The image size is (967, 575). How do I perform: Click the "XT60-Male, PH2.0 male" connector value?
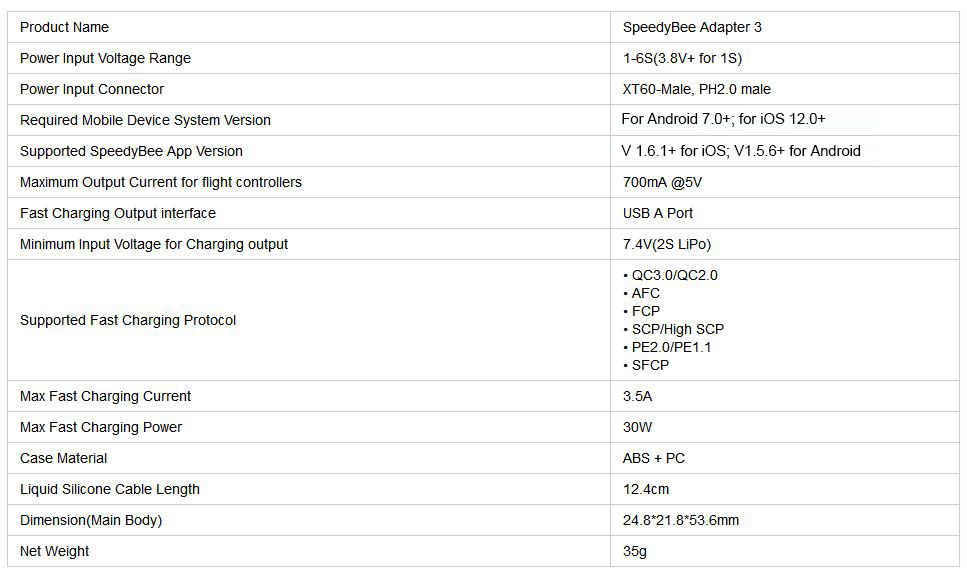tap(696, 89)
